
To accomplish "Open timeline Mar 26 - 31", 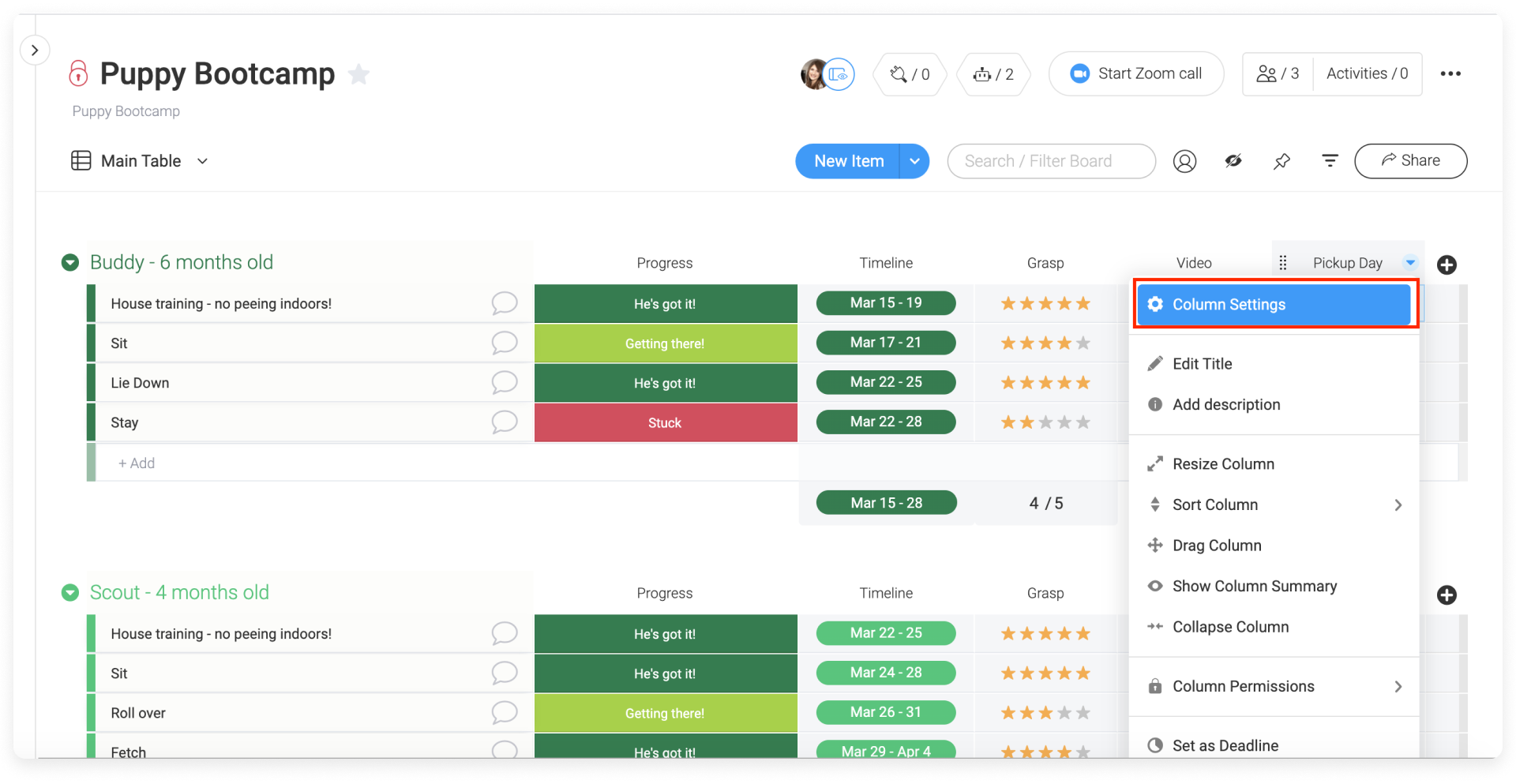I will pos(886,712).
